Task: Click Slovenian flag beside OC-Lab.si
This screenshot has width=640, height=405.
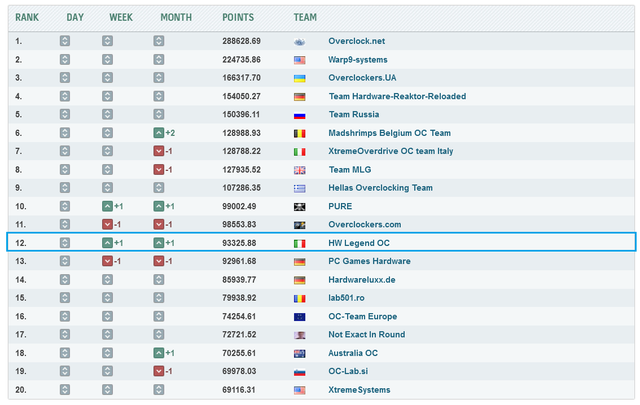Action: pos(300,372)
